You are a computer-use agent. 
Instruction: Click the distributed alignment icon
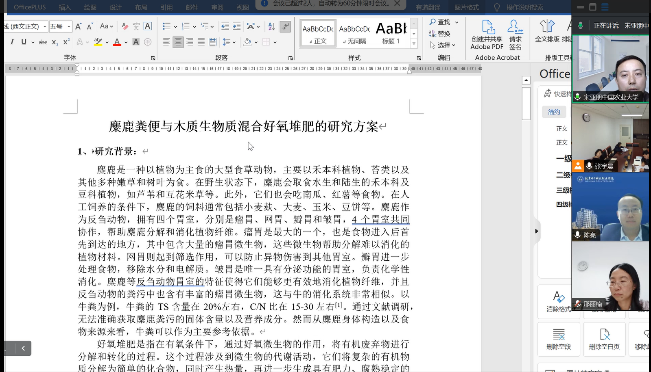tap(213, 42)
